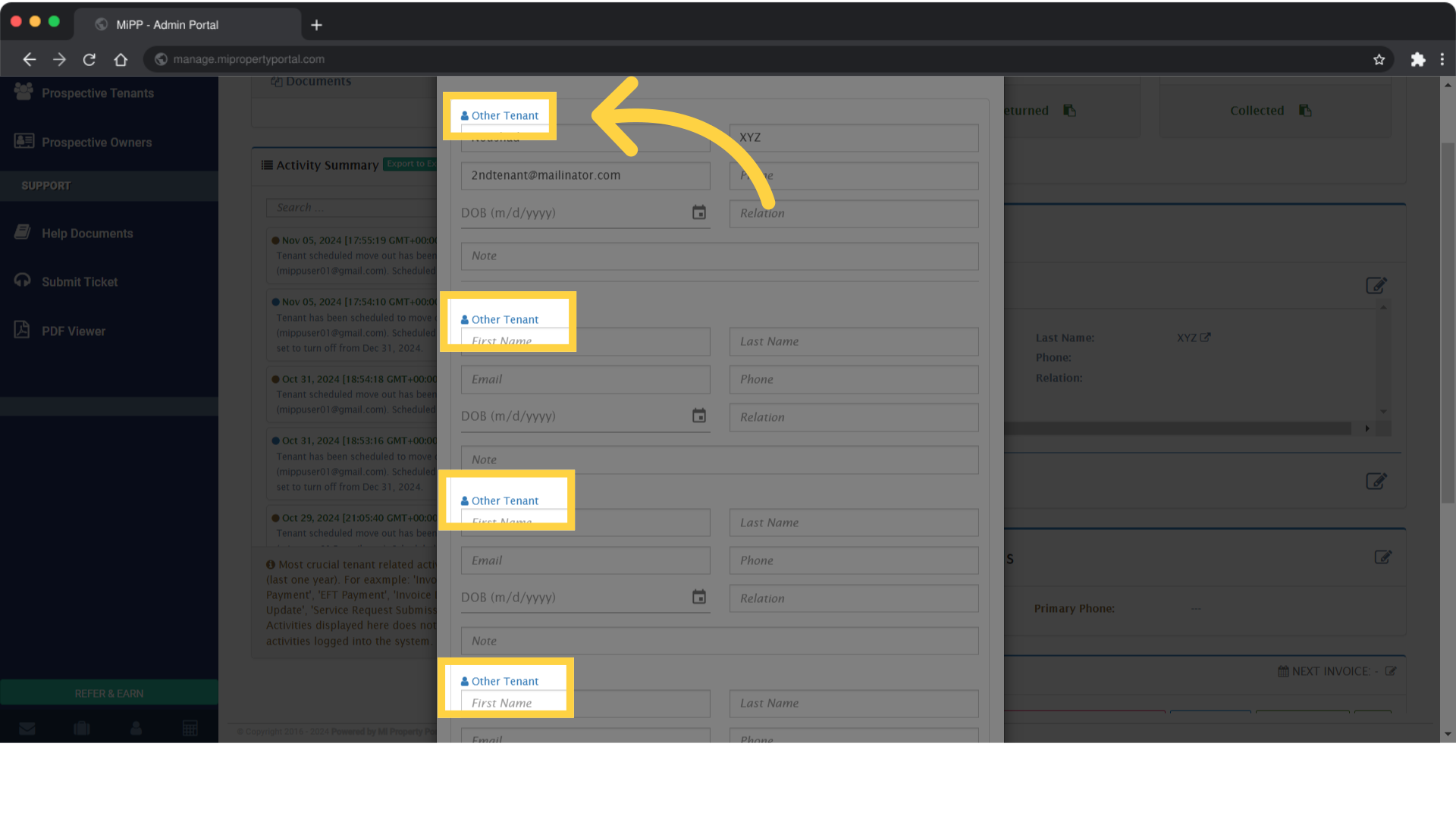Click the first tenant's Relation field
Screen dimensions: 1456x819
(x=854, y=214)
